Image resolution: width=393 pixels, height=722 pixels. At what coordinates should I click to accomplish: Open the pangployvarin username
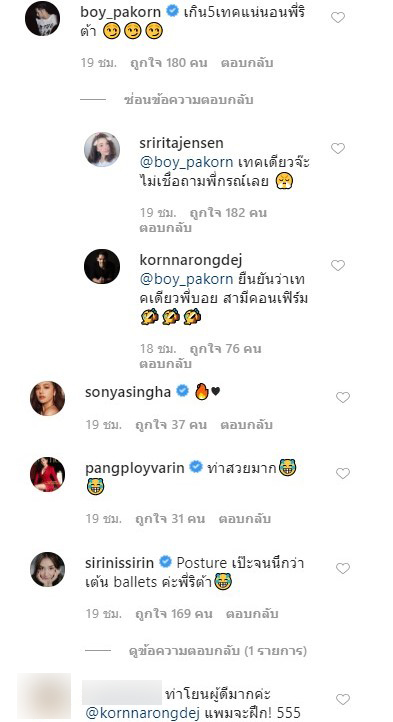pyautogui.click(x=135, y=468)
